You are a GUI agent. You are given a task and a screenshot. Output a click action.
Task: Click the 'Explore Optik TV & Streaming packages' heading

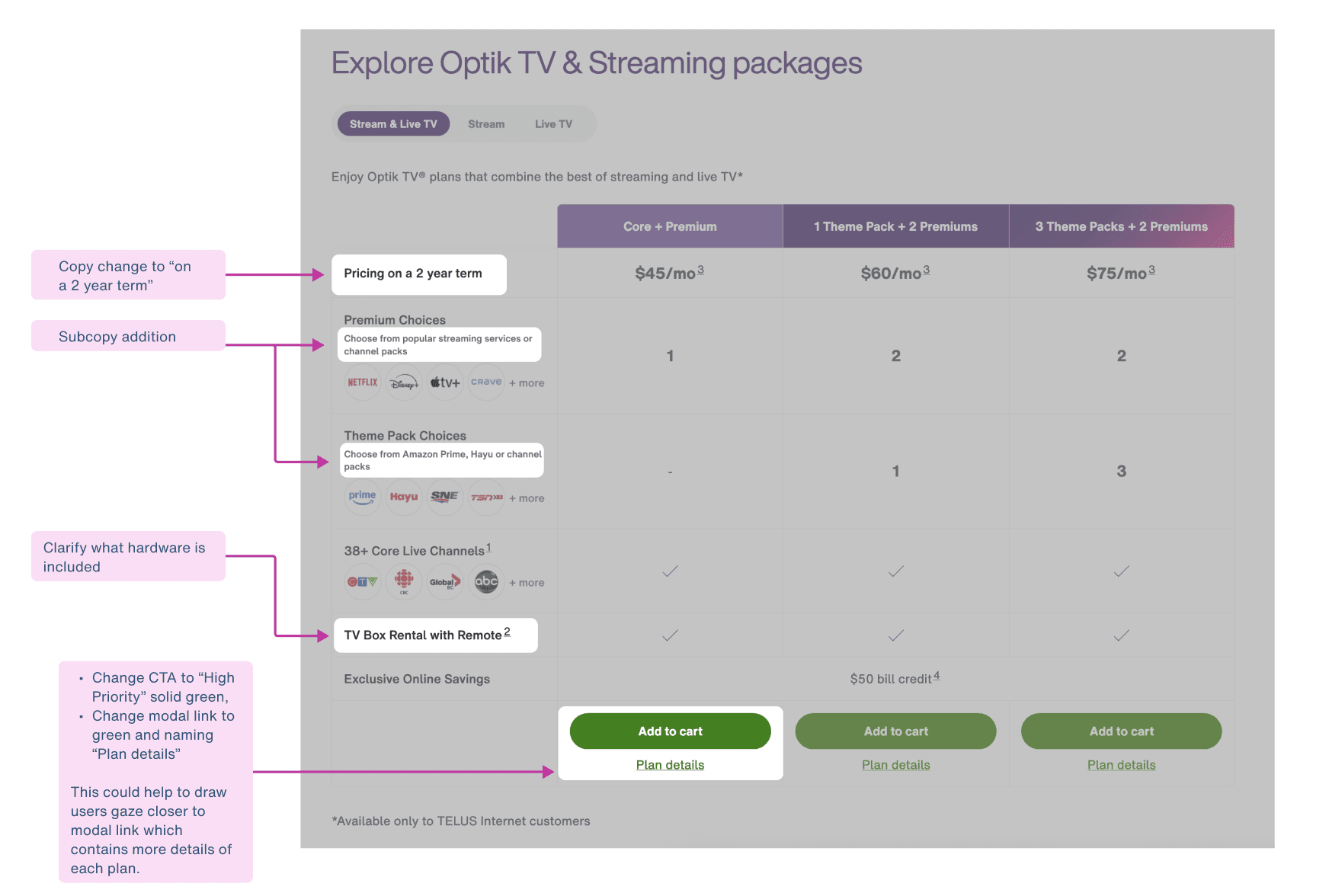[x=597, y=63]
